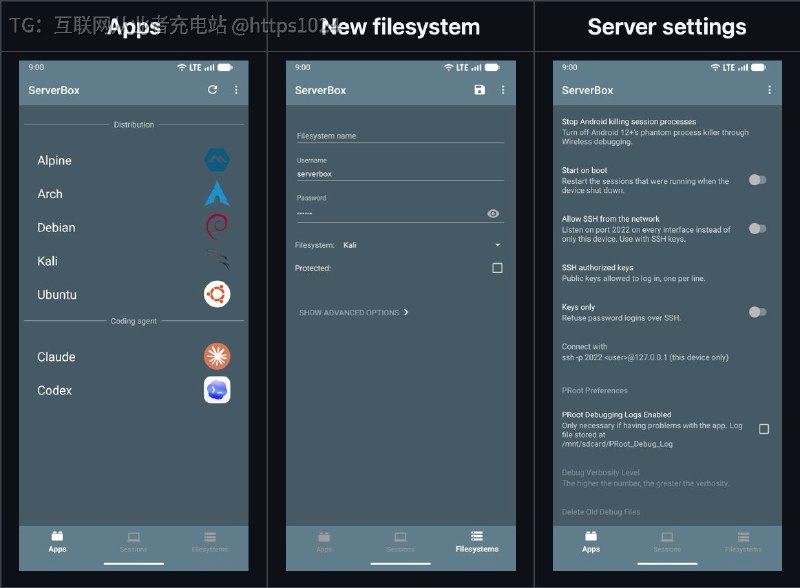
Task: Check PRoot Debugging Logs Enabled box
Action: coord(764,429)
